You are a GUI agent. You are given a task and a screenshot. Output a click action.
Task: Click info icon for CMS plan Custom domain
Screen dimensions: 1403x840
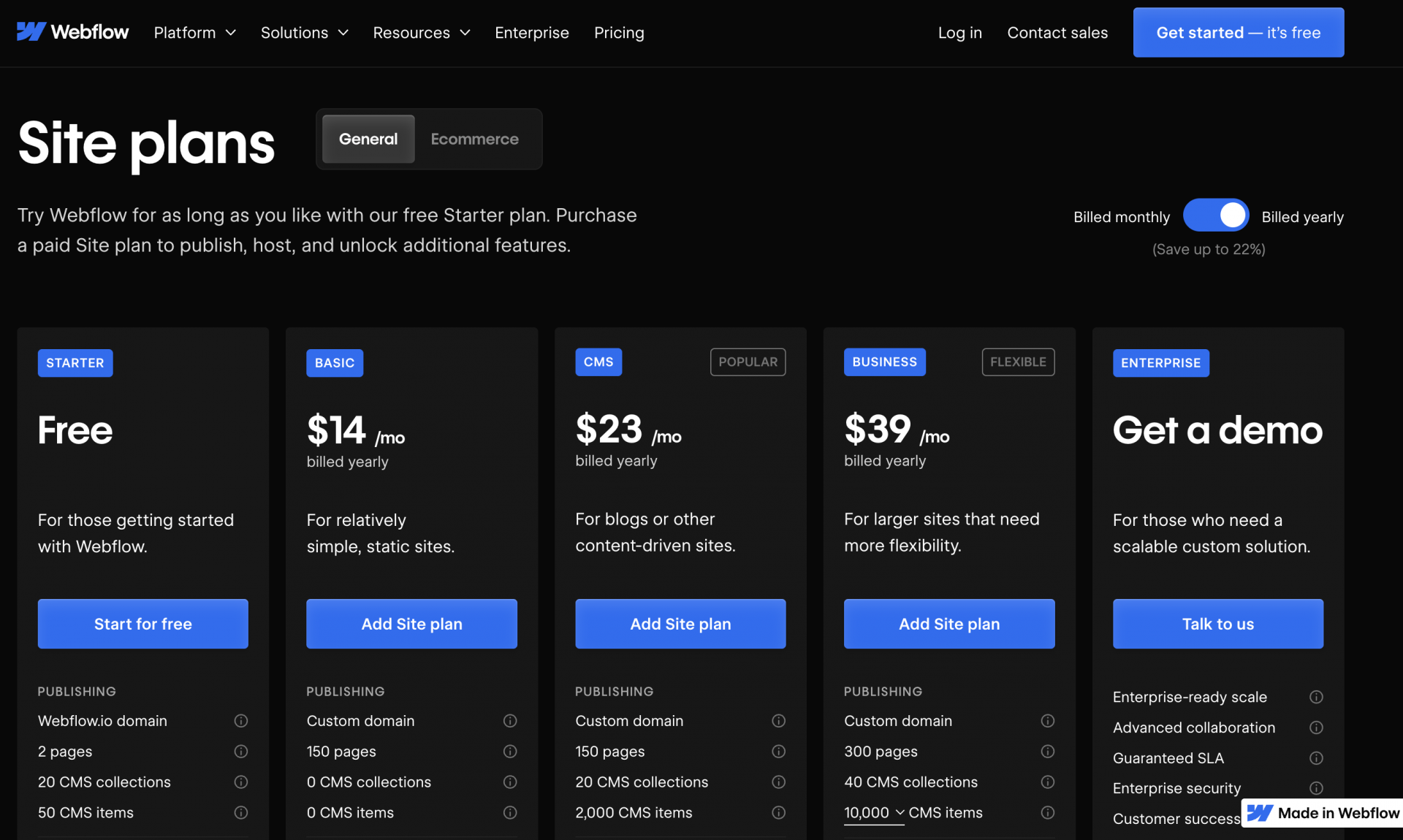pyautogui.click(x=779, y=721)
